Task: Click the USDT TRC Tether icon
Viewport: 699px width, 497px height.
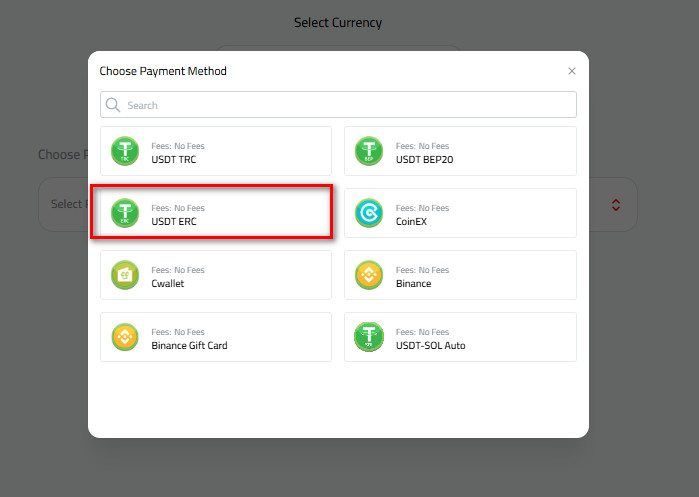Action: (x=125, y=151)
